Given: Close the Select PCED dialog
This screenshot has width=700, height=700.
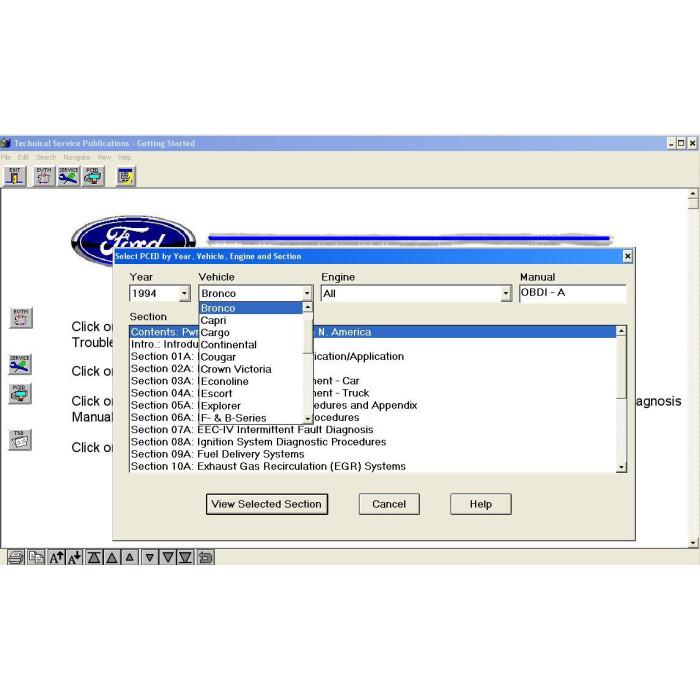Looking at the screenshot, I should (x=627, y=256).
